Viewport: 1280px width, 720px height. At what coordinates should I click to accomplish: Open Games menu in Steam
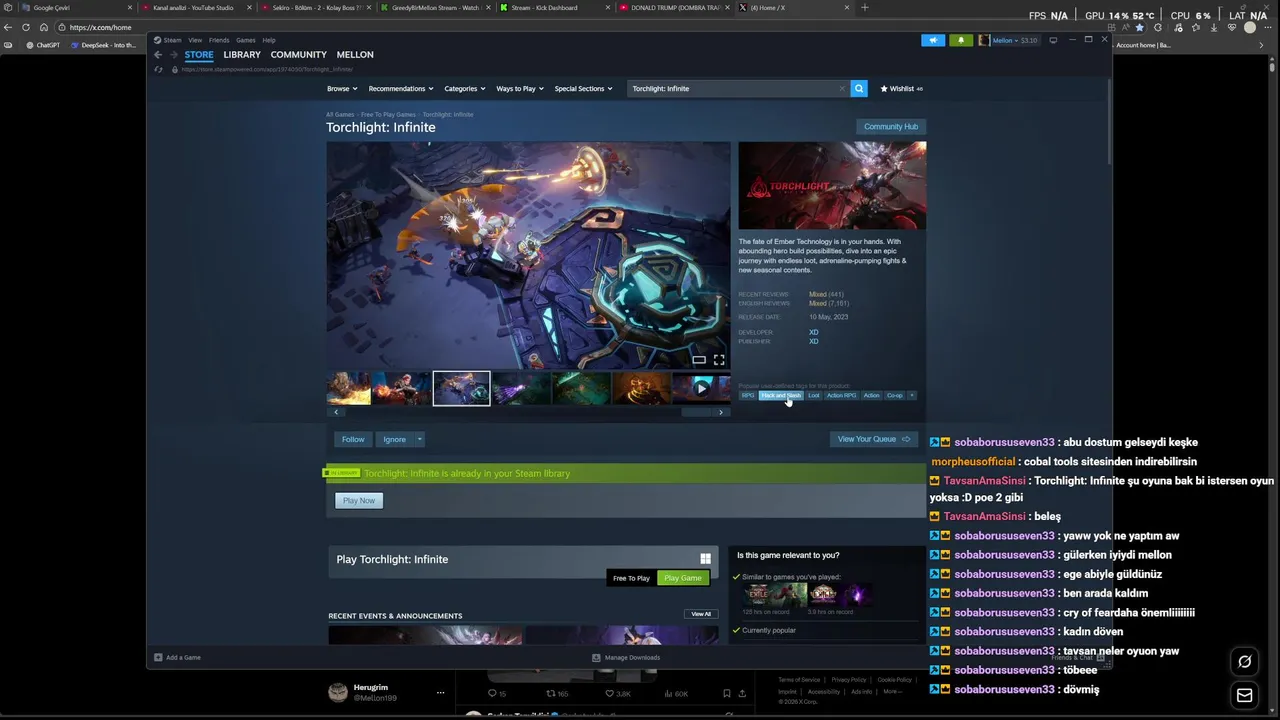(x=246, y=40)
